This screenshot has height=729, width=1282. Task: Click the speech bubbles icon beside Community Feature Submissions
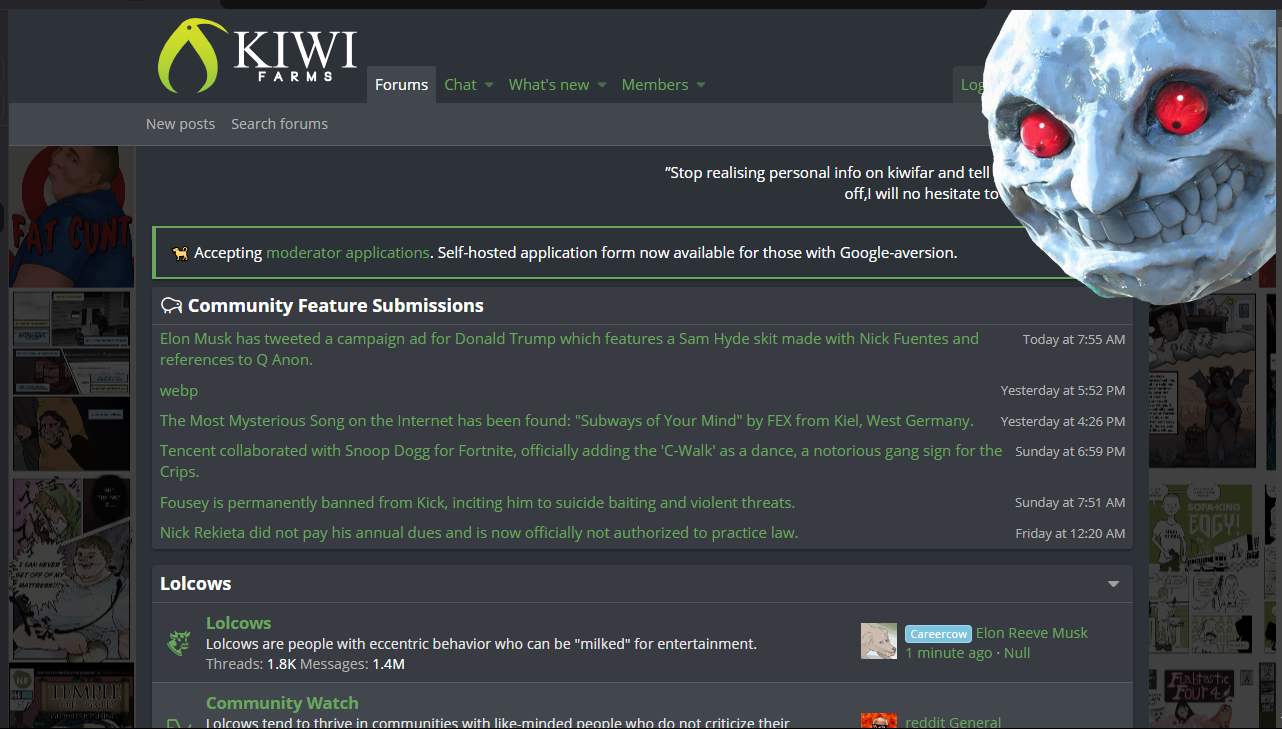click(x=171, y=306)
